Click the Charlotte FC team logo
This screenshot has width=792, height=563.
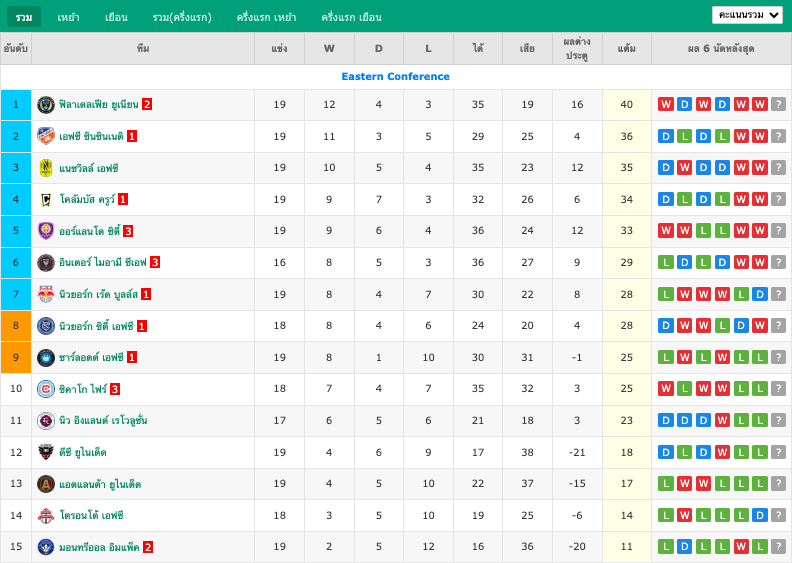coord(46,357)
